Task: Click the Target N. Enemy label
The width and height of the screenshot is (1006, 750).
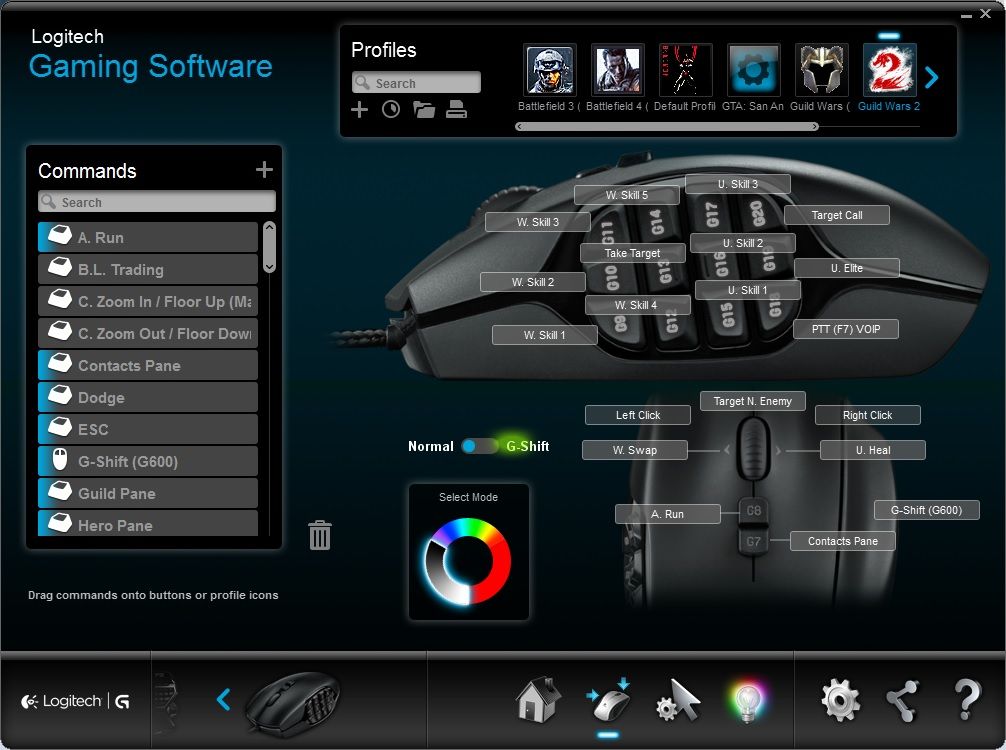Action: click(x=753, y=401)
